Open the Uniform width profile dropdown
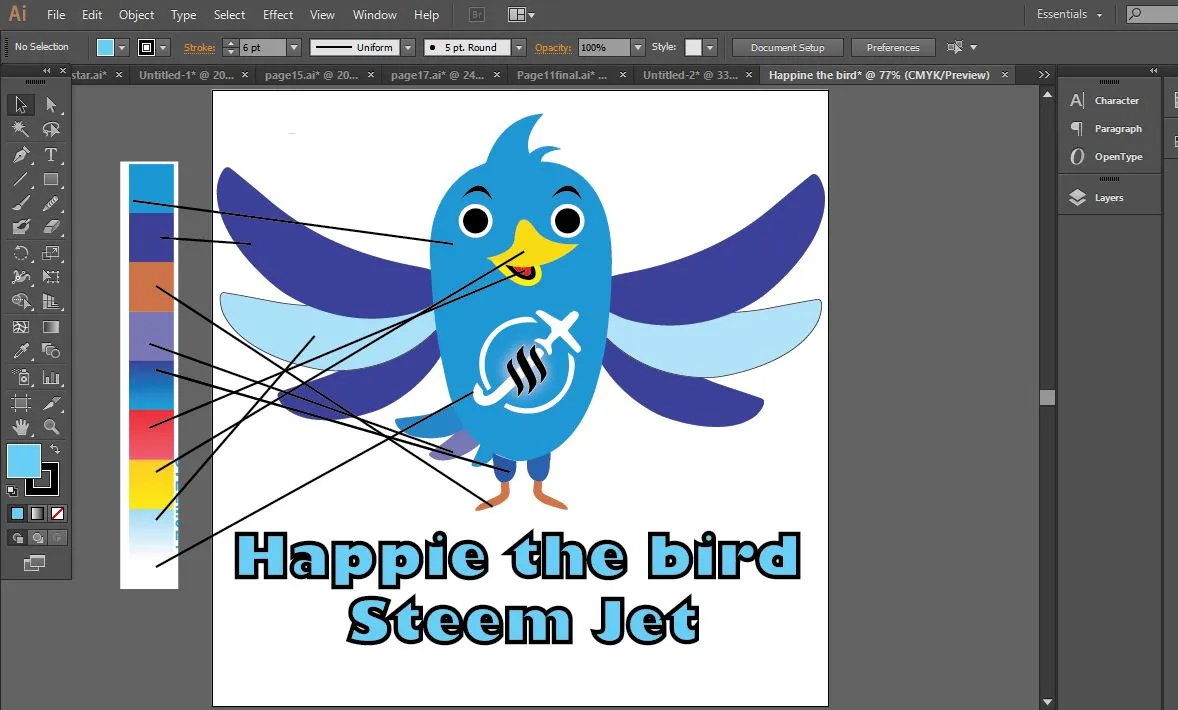The width and height of the screenshot is (1178, 710). pyautogui.click(x=408, y=47)
